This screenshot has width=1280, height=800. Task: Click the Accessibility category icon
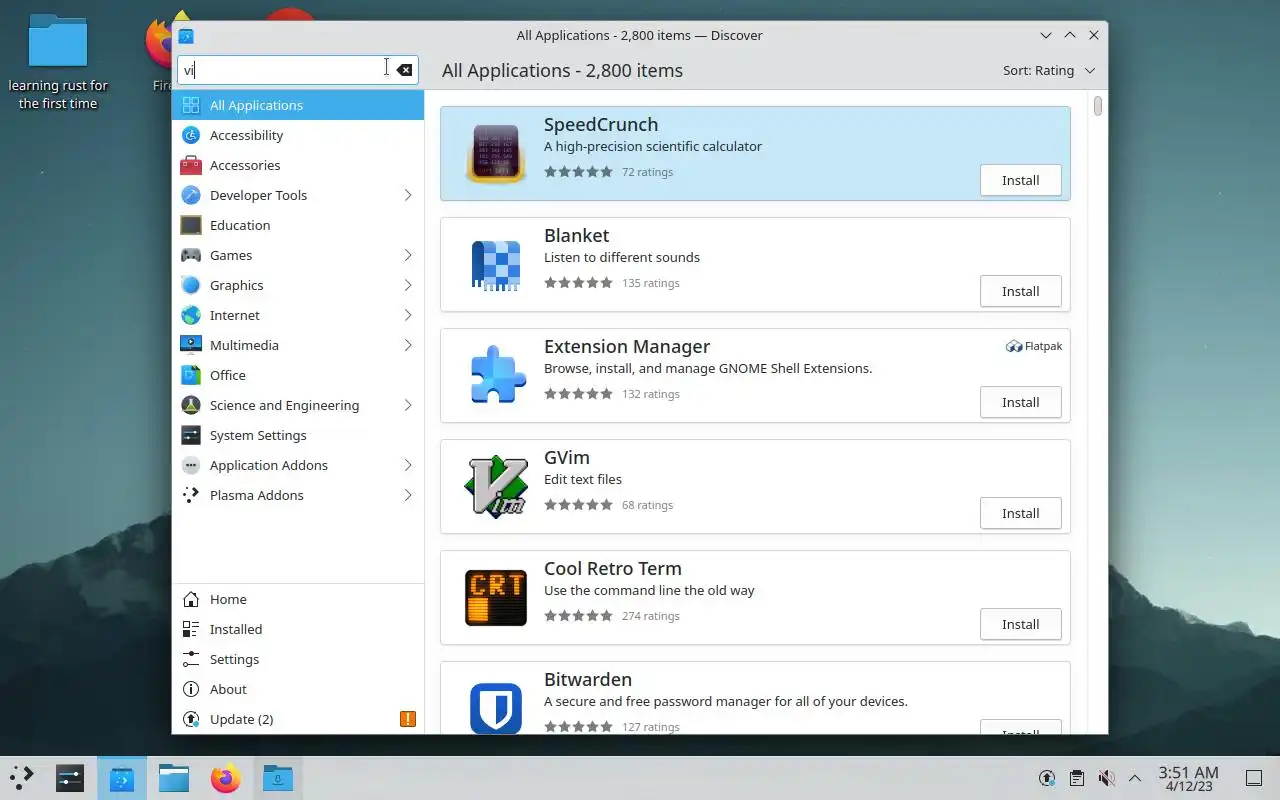pyautogui.click(x=191, y=135)
